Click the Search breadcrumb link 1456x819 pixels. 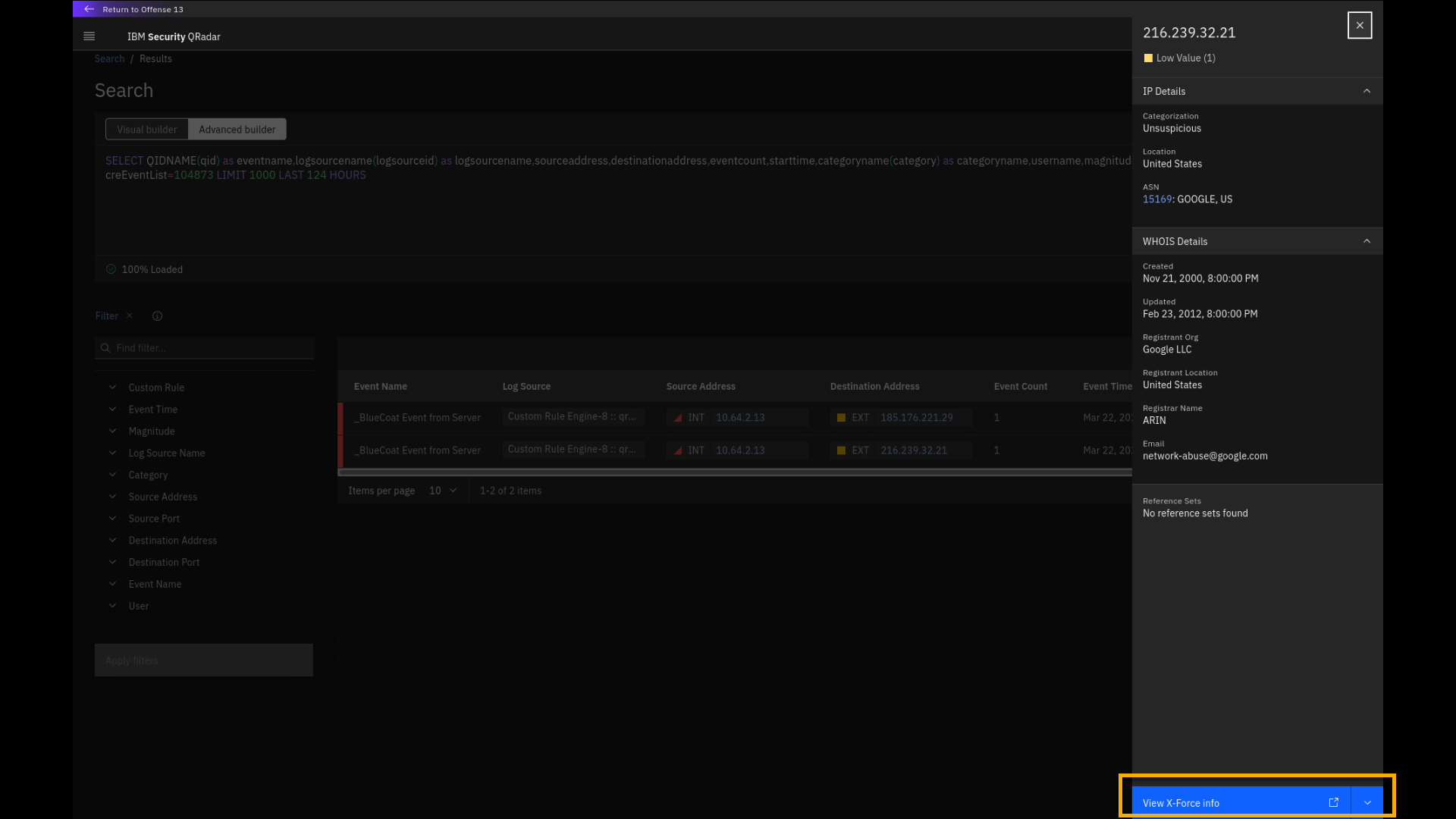[109, 58]
